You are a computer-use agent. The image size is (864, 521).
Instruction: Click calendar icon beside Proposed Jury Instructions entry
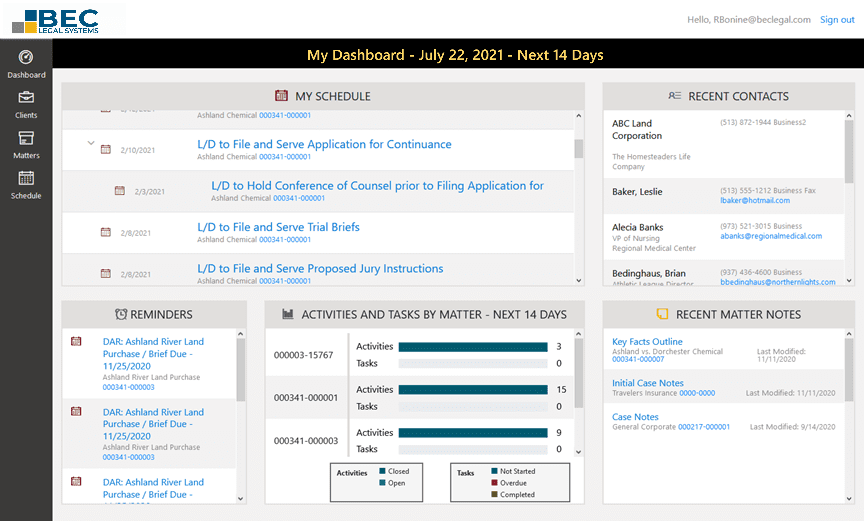(x=106, y=273)
